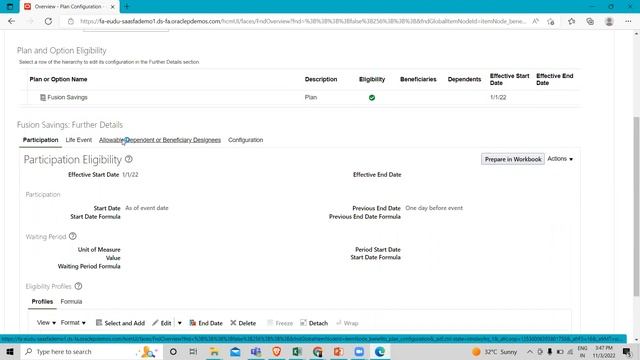Screen dimensions: 640x360
Task: Open browser profile avatar
Action: click(x=609, y=21)
